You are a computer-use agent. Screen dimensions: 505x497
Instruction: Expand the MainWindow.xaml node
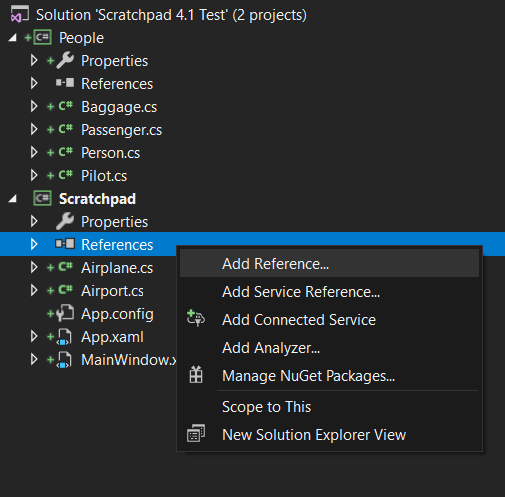tap(34, 359)
